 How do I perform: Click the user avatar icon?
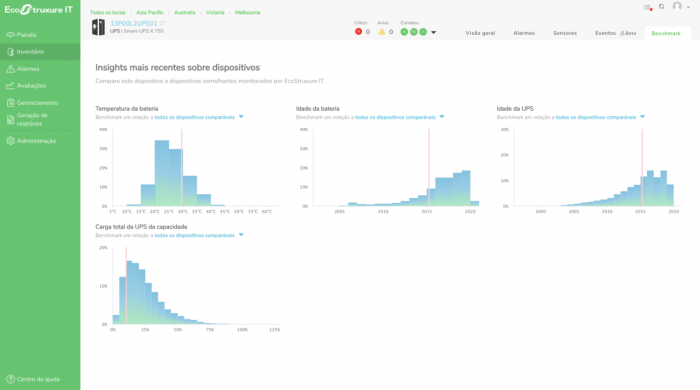pyautogui.click(x=677, y=6)
